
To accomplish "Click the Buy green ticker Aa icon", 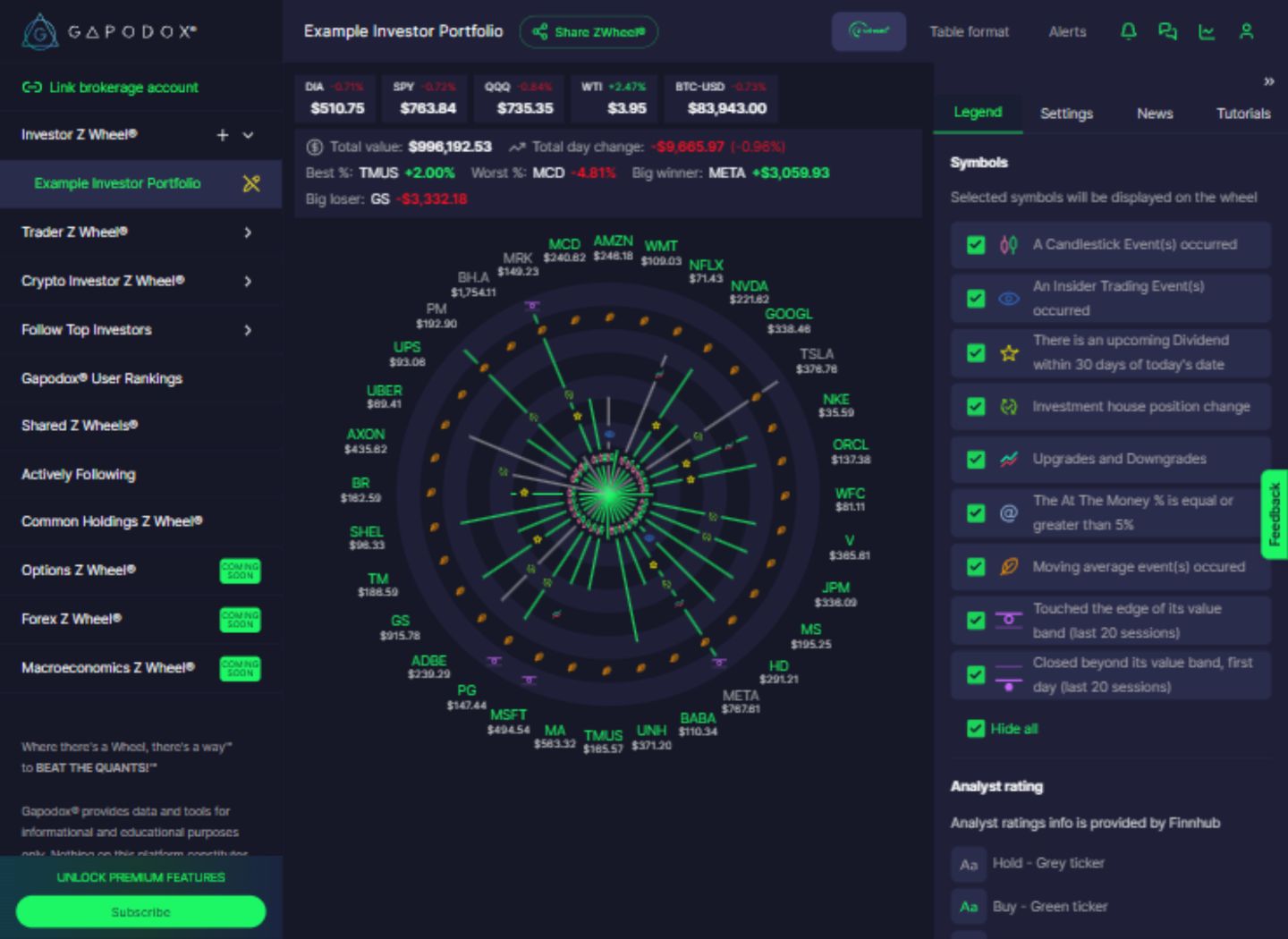I will pyautogui.click(x=968, y=907).
